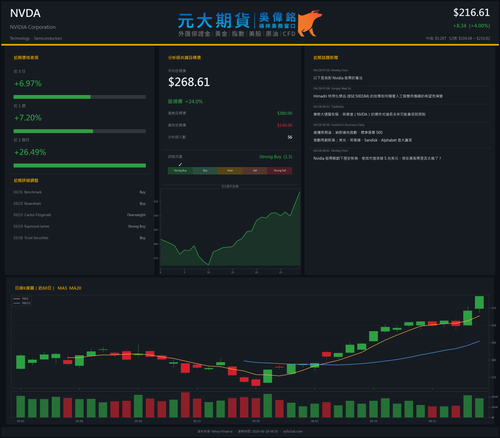This screenshot has width=500, height=438.
Task: Click the $140.00 lowest target value
Action: point(285,125)
